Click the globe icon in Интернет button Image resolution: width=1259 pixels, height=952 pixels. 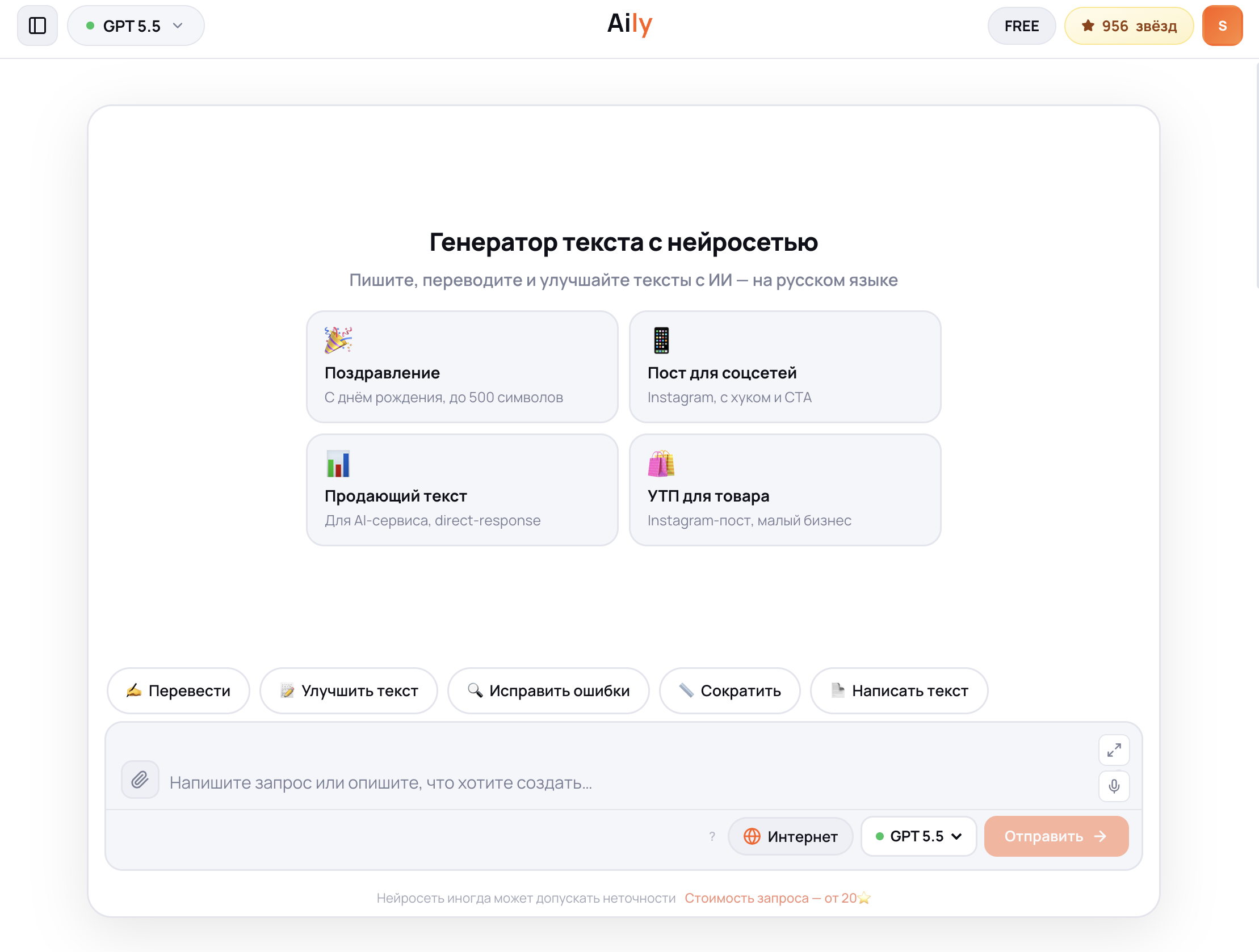pos(752,836)
